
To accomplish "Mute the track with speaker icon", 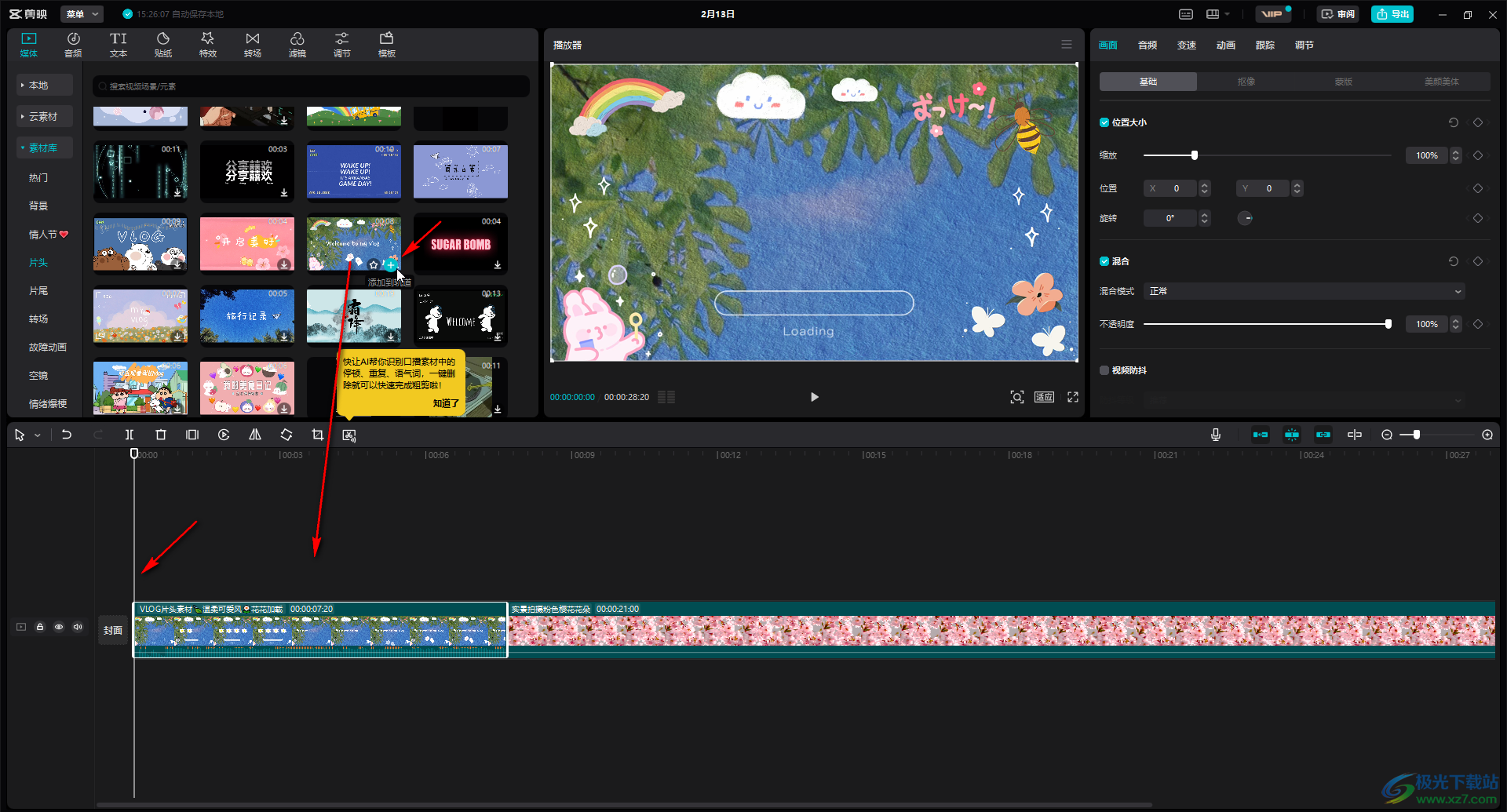I will point(78,627).
